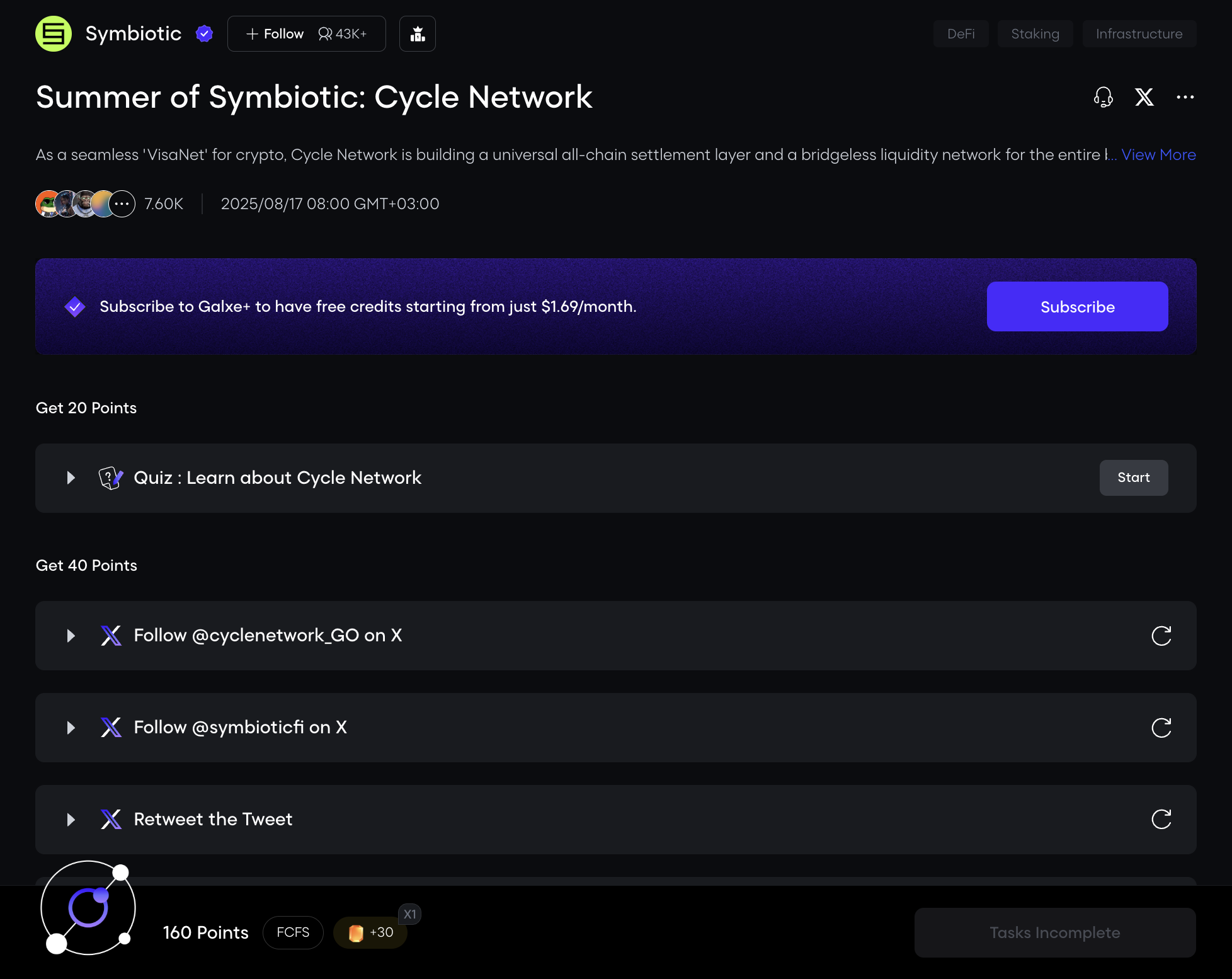Expand the Quiz Learn about Cycle Network task
The height and width of the screenshot is (979, 1232).
pyautogui.click(x=71, y=478)
